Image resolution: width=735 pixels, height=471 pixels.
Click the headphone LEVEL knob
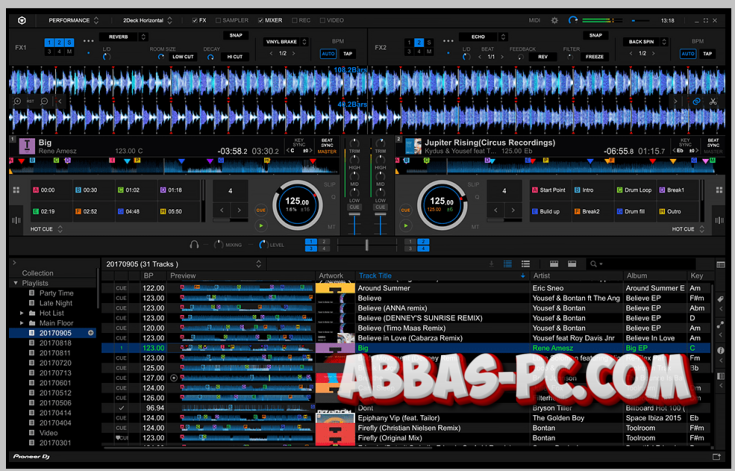(263, 244)
